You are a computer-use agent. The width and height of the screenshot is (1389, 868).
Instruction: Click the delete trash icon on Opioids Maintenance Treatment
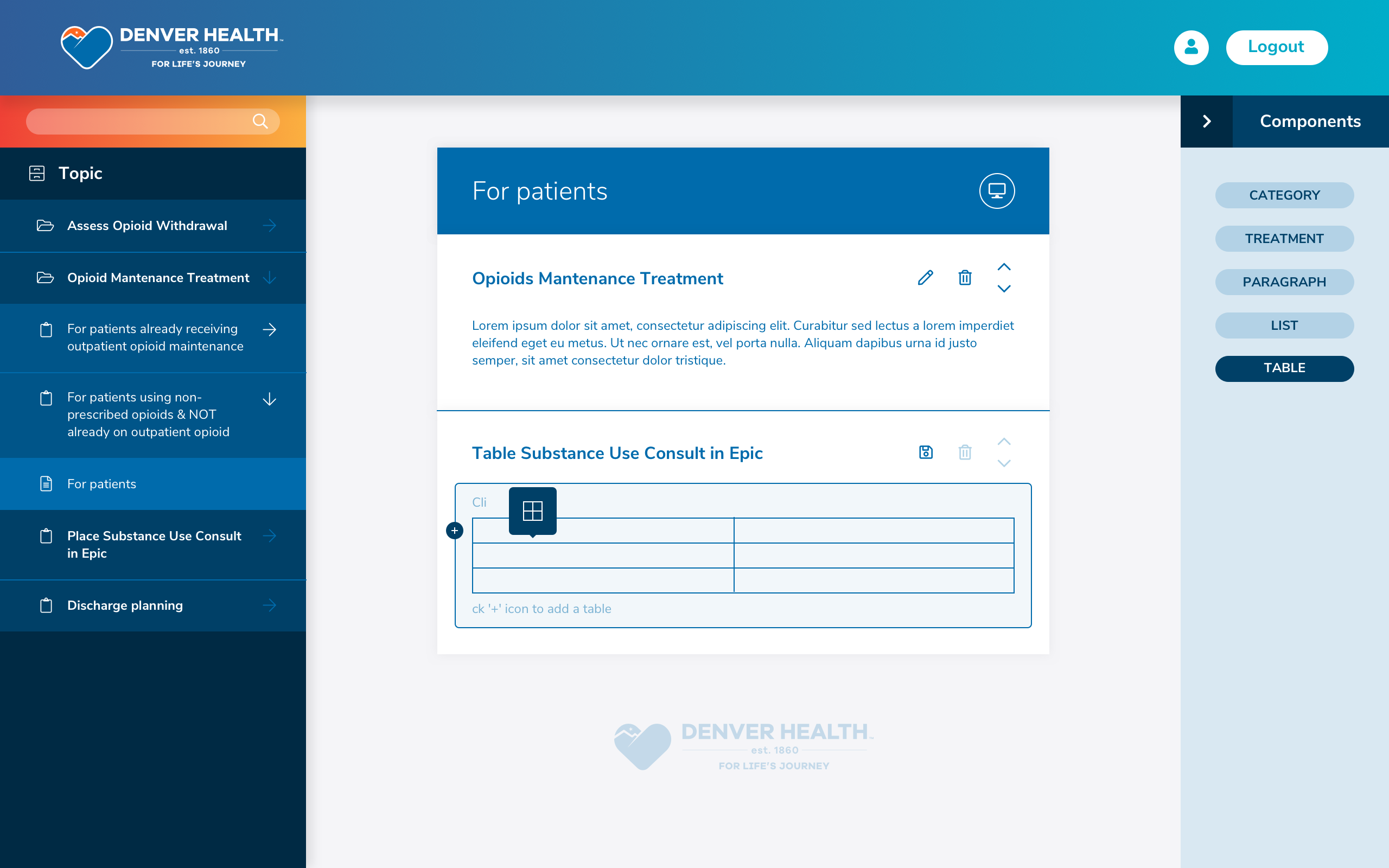pos(963,279)
